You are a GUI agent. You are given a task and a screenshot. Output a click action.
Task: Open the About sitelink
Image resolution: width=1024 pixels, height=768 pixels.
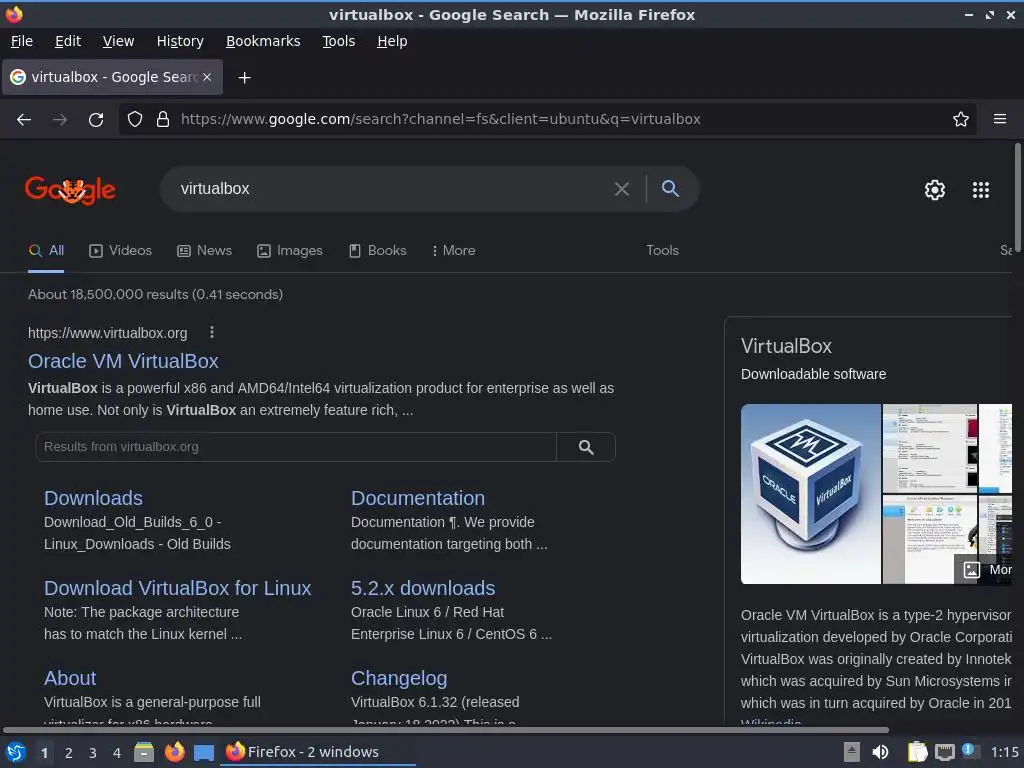(70, 679)
